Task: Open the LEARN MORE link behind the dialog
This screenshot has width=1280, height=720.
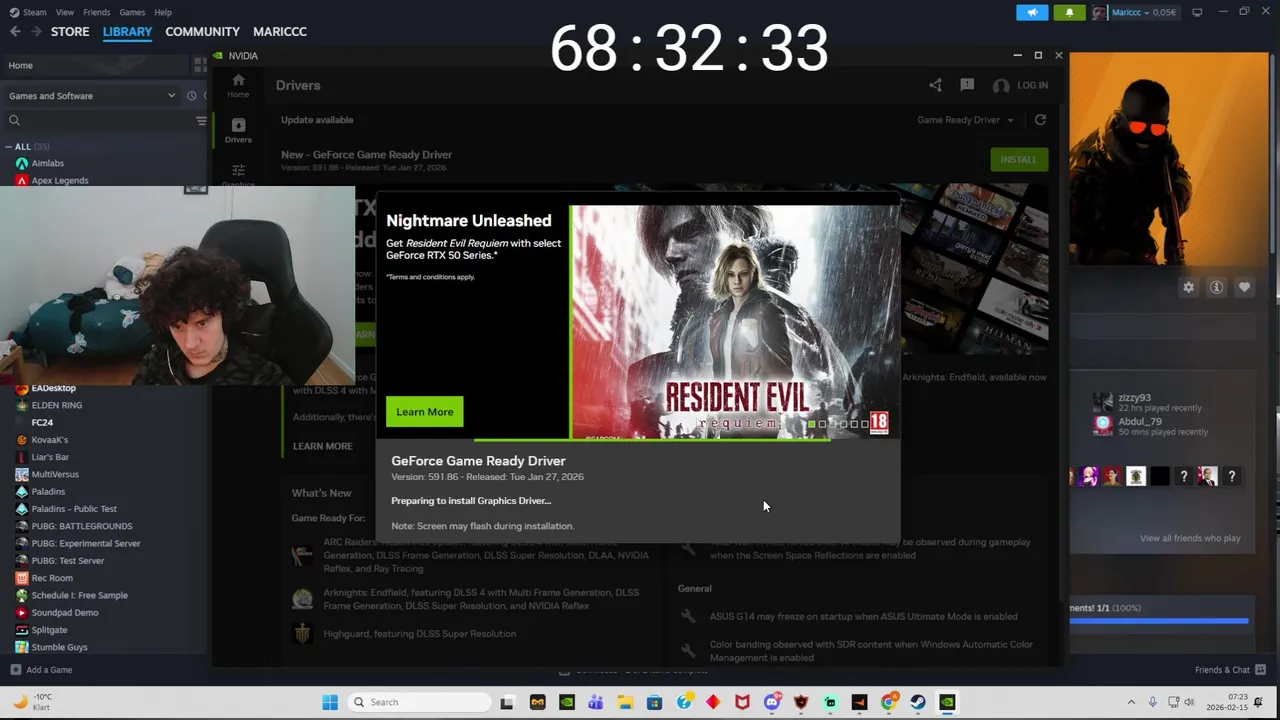Action: (x=322, y=446)
